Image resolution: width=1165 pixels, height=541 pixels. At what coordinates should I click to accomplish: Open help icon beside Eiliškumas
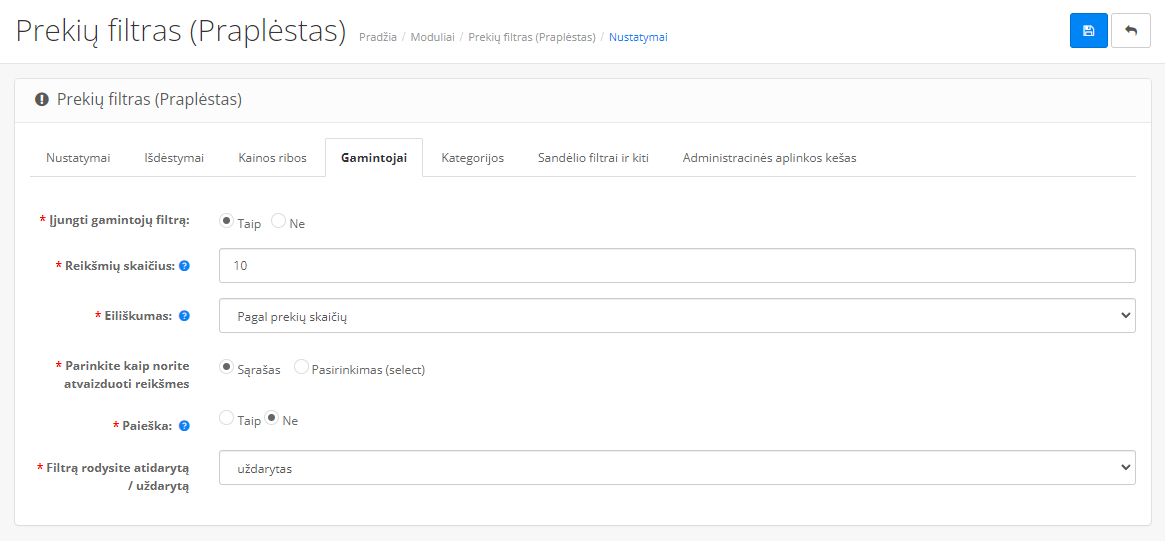tap(184, 316)
